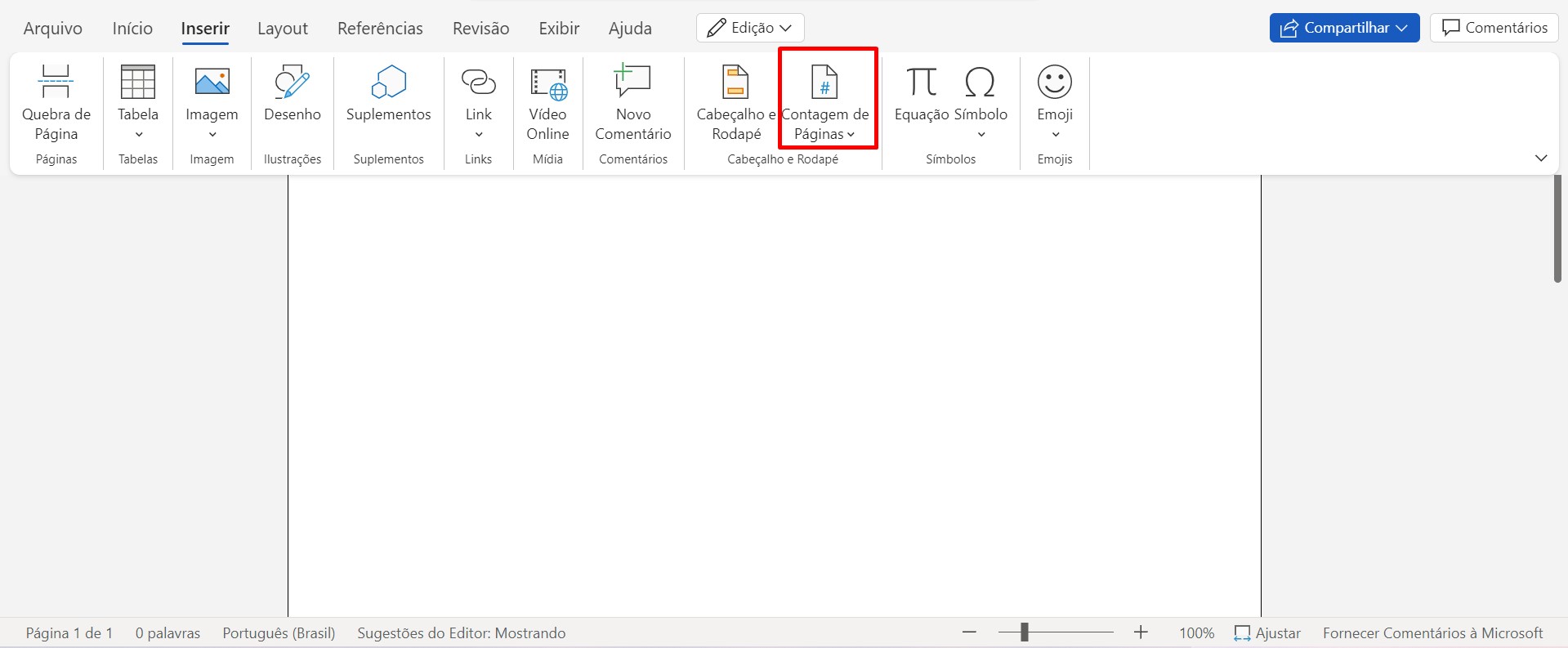Viewport: 1568px width, 648px height.
Task: Insert a Page Break (Quebra de Página)
Action: (56, 101)
